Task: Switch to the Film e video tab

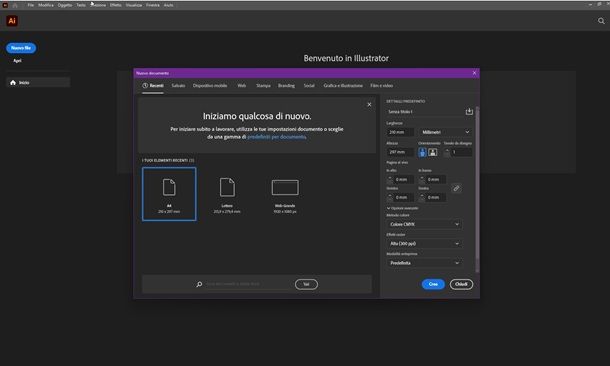Action: point(381,86)
